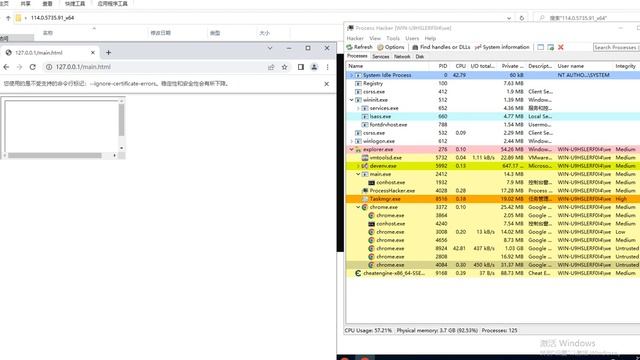Viewport: 640px width, 360px height.
Task: Sort by the Name column header
Action: (x=387, y=66)
